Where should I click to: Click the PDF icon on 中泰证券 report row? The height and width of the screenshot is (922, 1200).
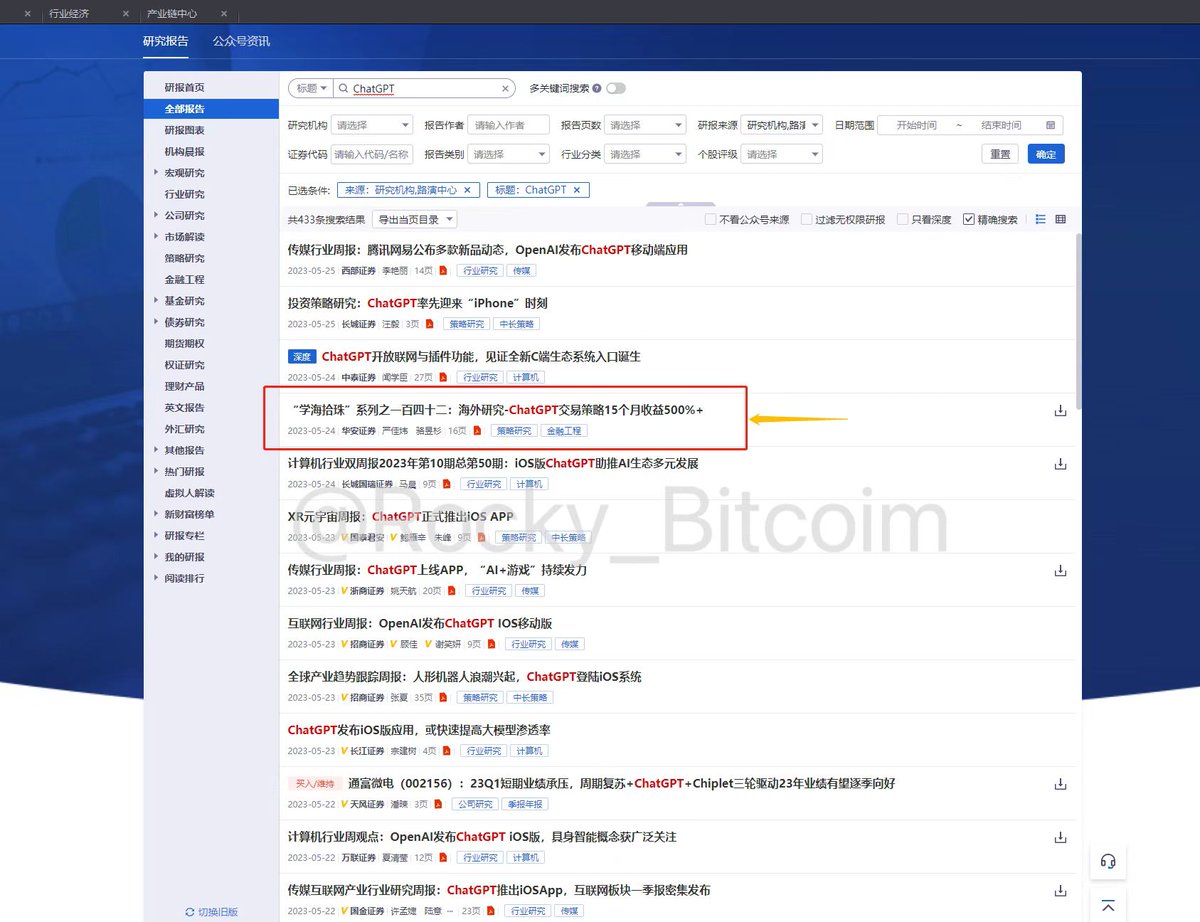click(x=444, y=378)
